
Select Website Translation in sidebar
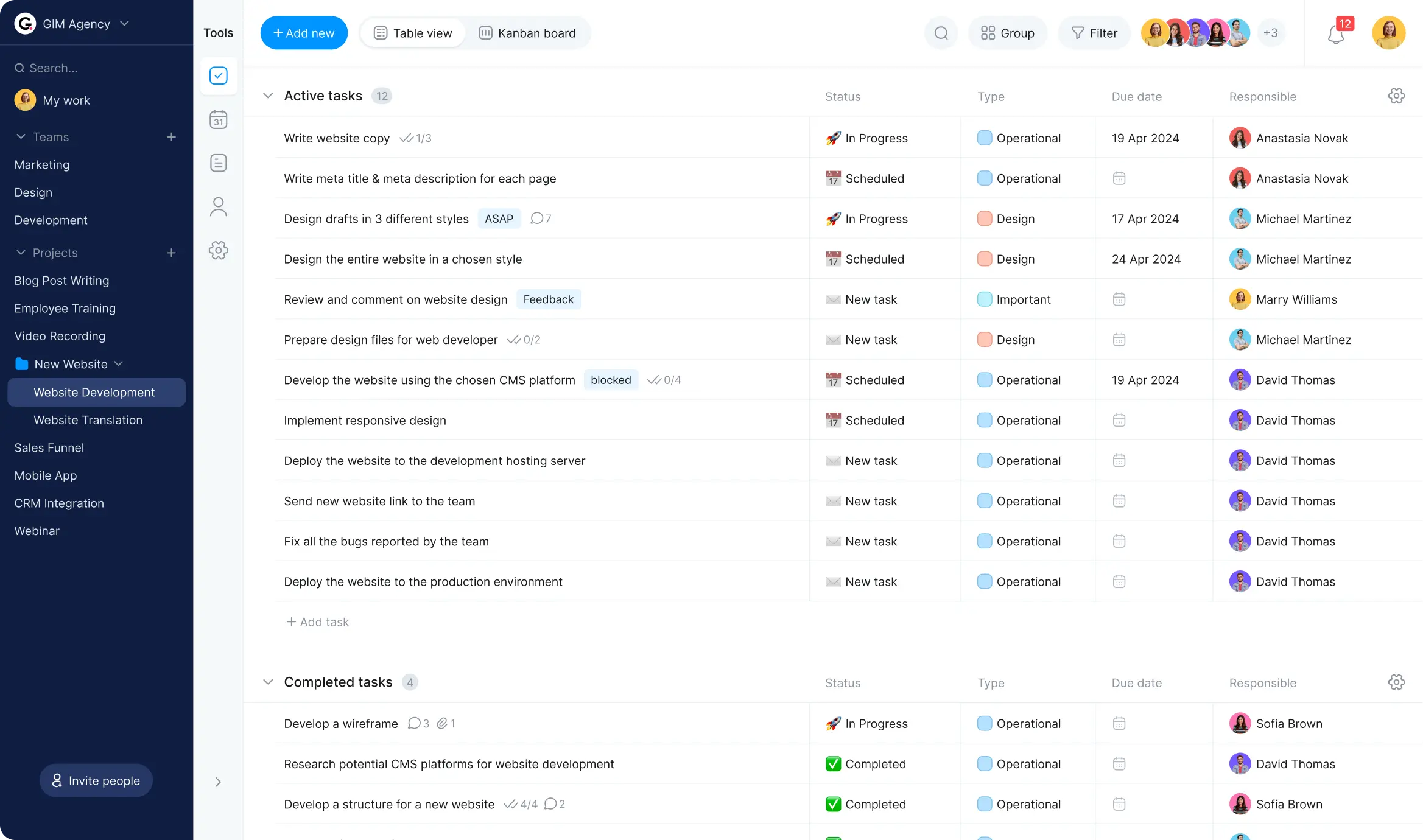click(x=88, y=420)
